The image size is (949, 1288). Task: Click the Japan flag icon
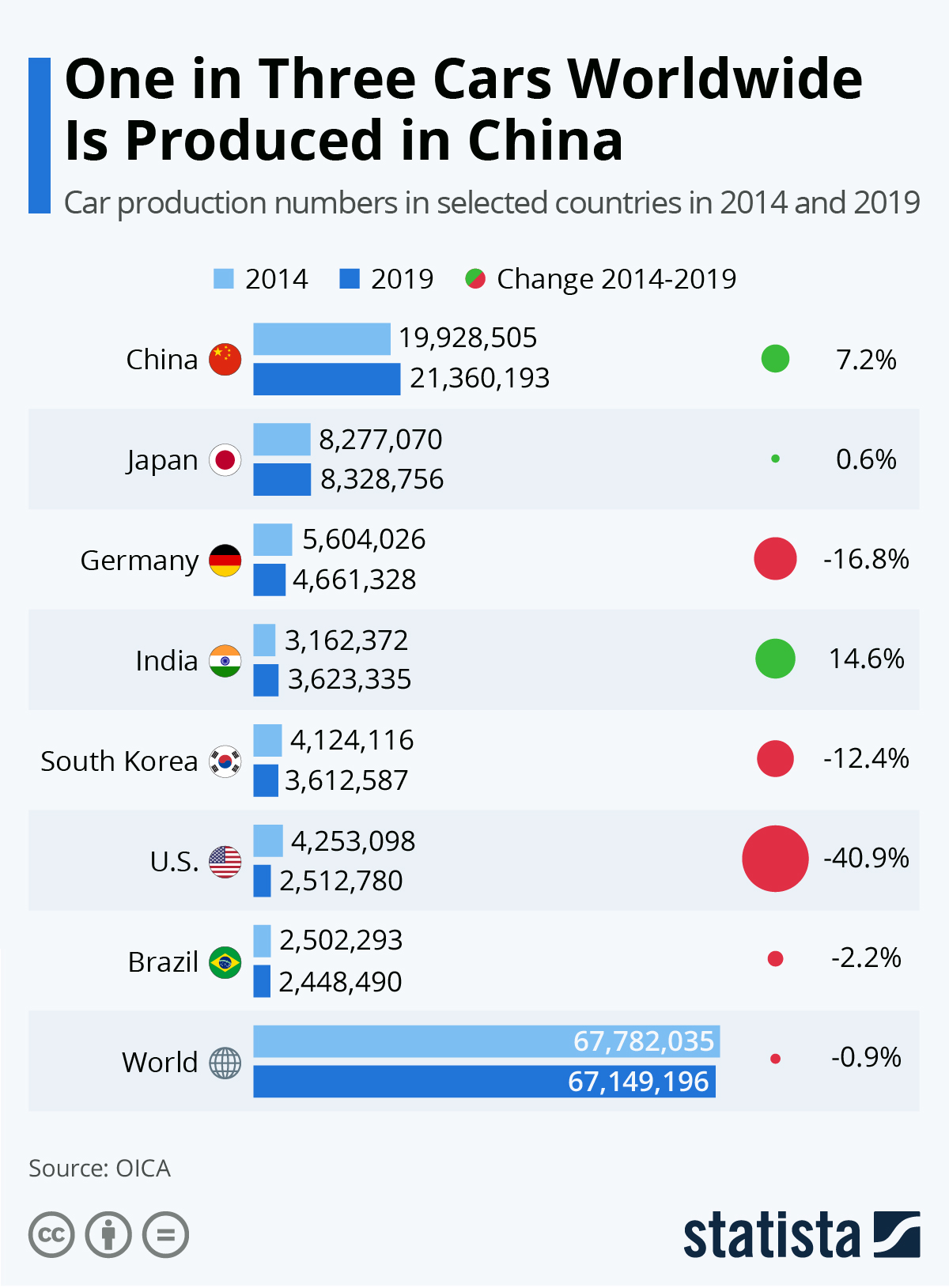pos(225,459)
